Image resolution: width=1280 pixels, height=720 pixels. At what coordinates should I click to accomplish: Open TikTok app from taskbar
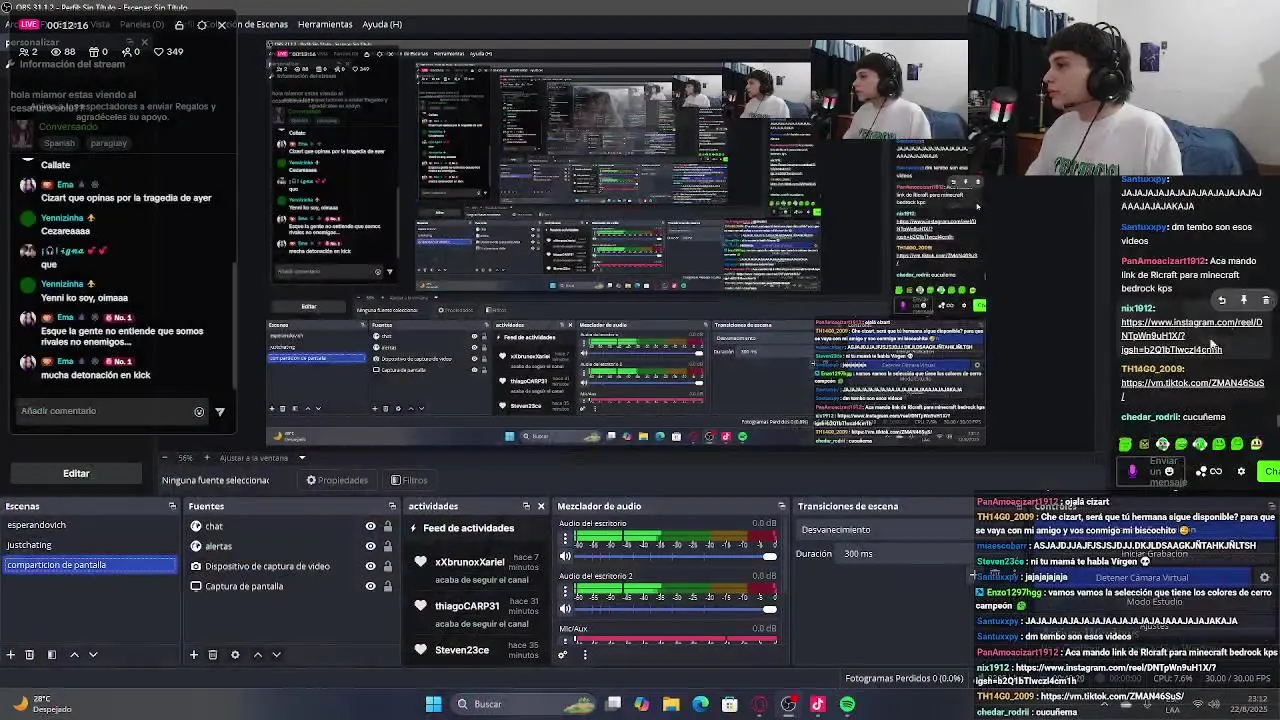click(x=818, y=704)
